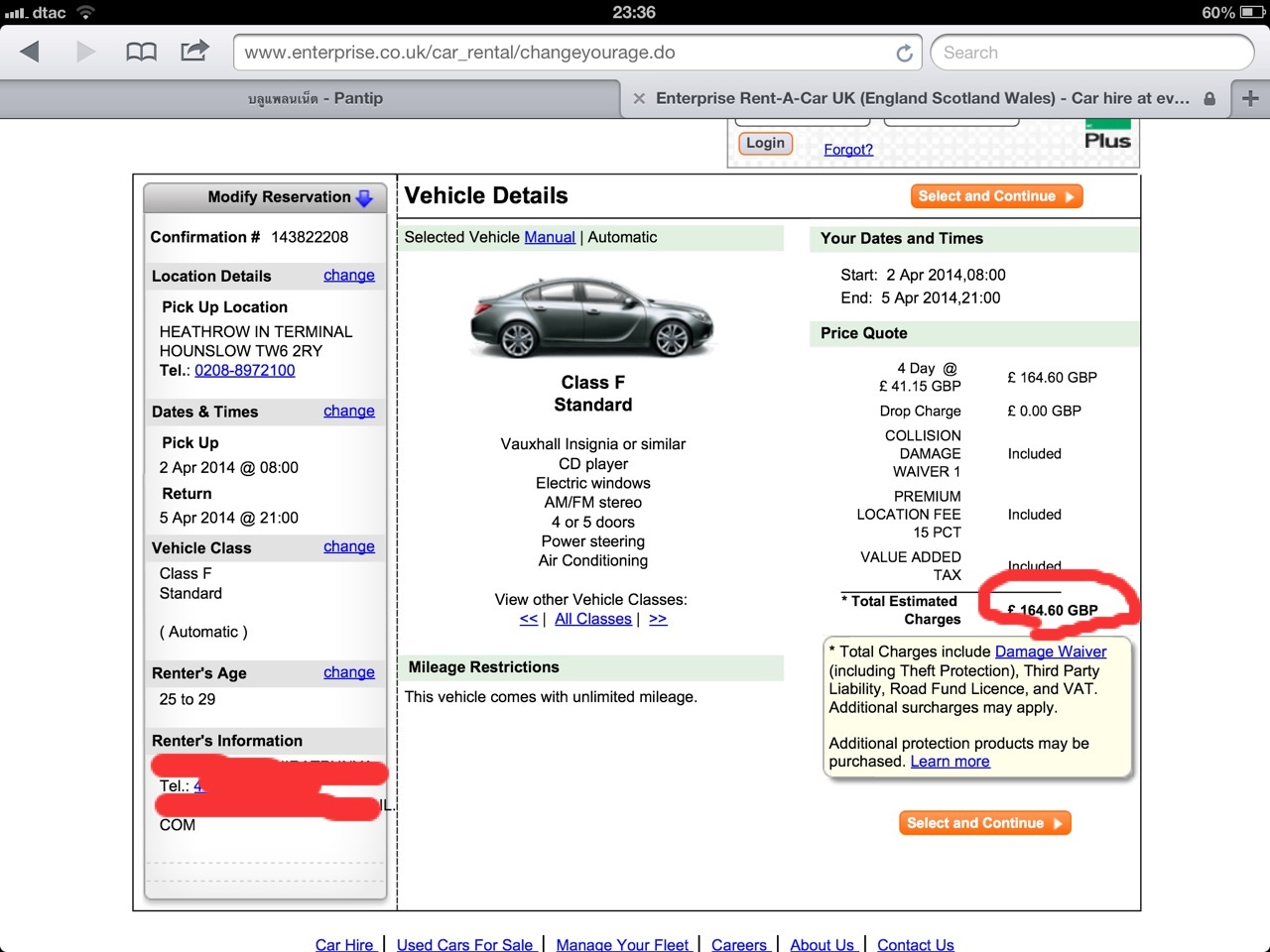The width and height of the screenshot is (1270, 952).
Task: Click the blue arrow beside Modify Reservation
Action: click(x=364, y=197)
